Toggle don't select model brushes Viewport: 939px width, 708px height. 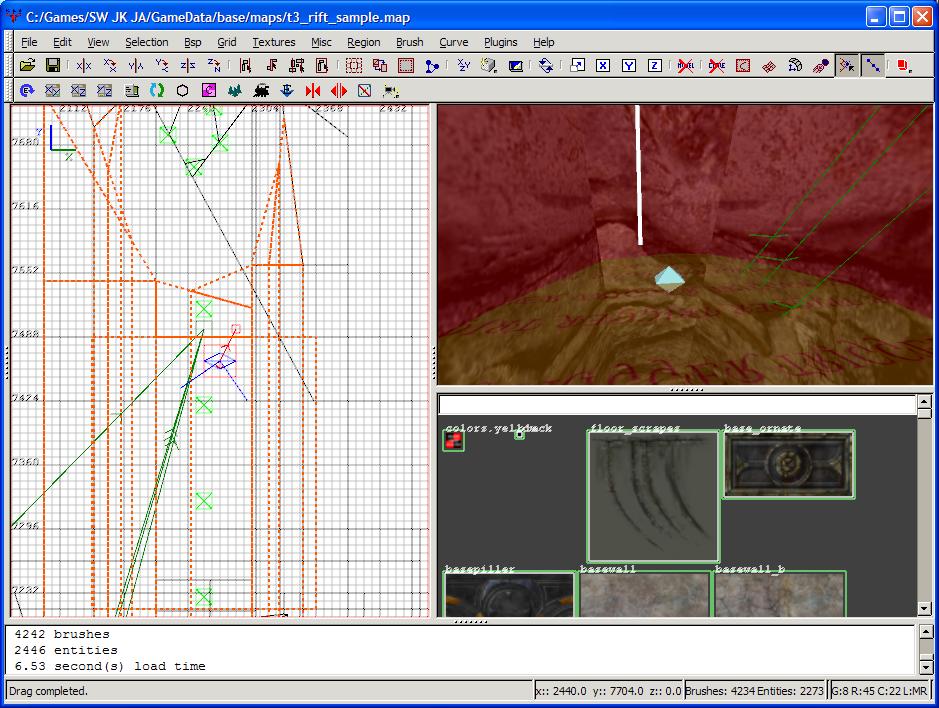click(686, 65)
